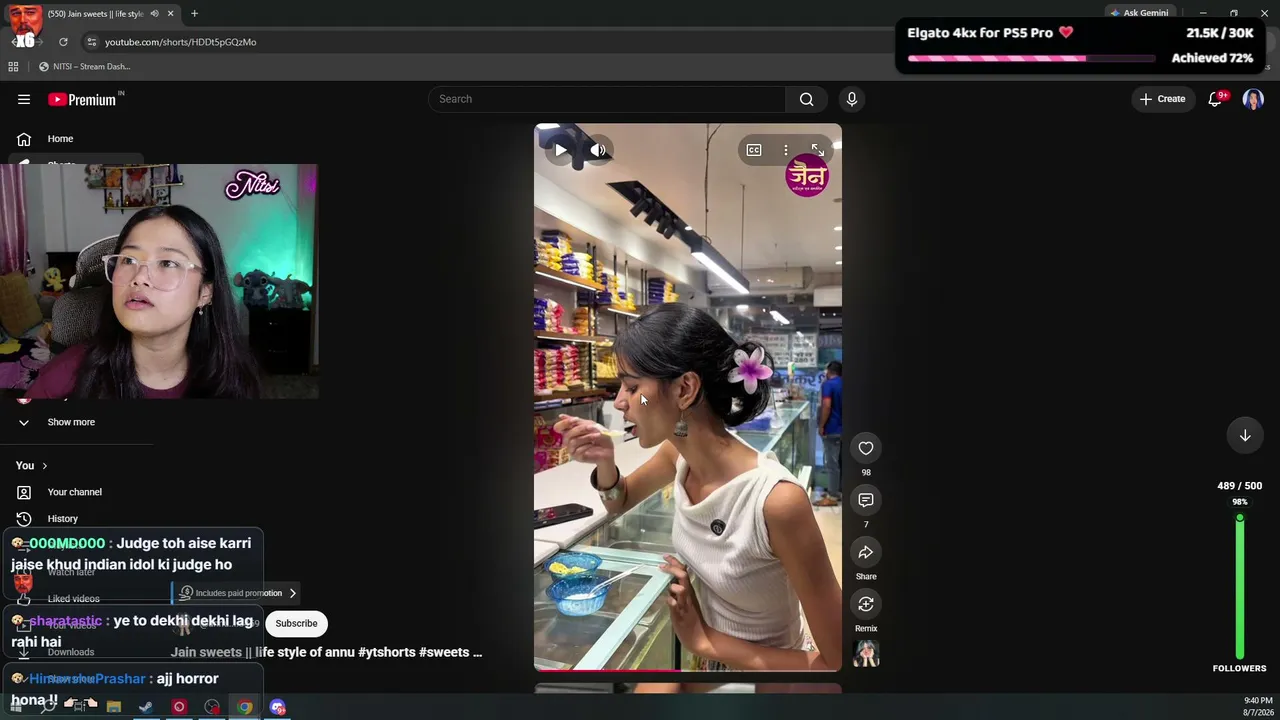Open Chrome from the taskbar
The image size is (1280, 720).
point(245,707)
